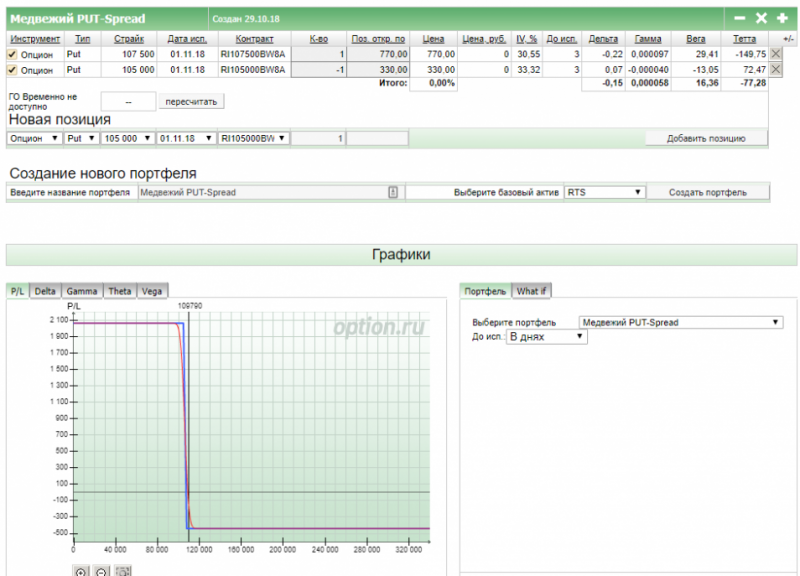Open the В днях expiry units dropdown

546,337
